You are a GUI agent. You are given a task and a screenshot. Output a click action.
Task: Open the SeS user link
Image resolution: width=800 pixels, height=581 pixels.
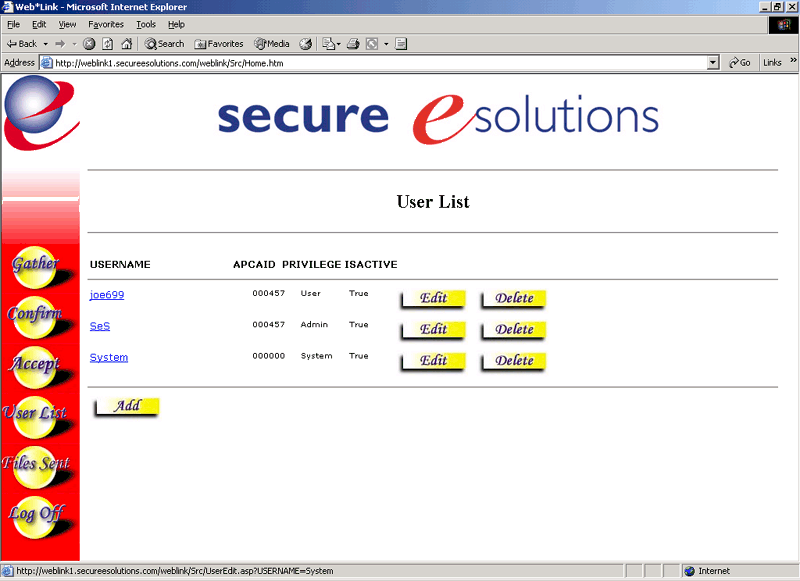(99, 326)
